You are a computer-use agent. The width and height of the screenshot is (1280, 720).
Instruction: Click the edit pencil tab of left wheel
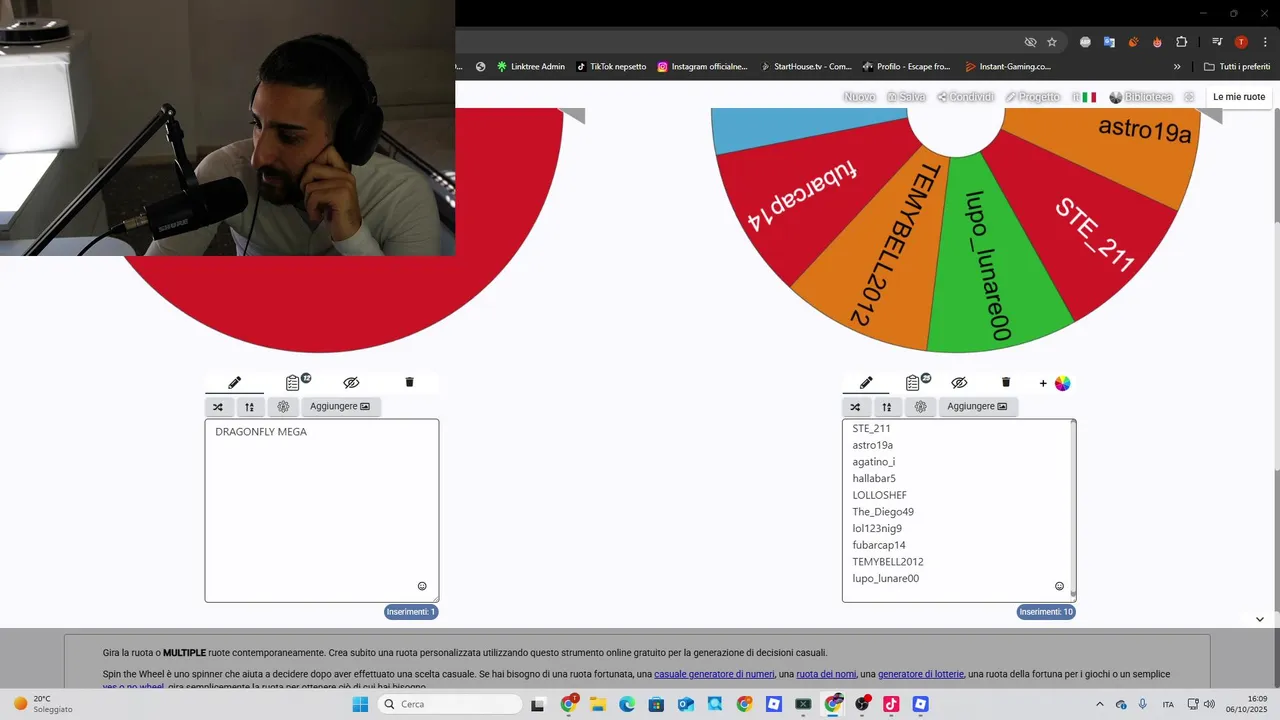(234, 382)
